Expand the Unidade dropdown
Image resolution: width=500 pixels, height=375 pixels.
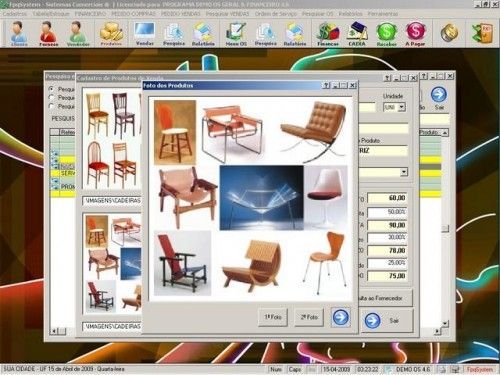click(402, 107)
